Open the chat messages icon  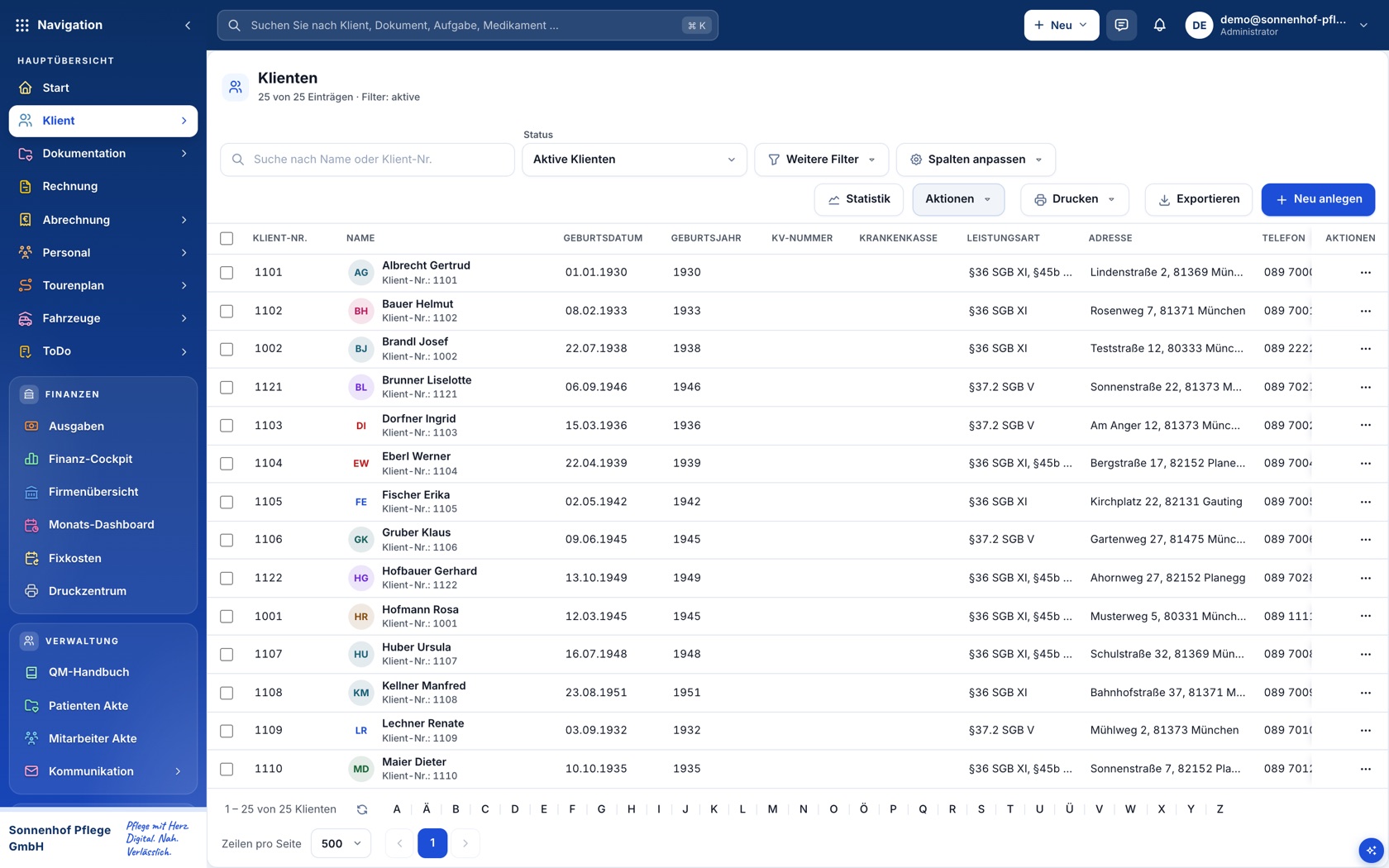(1121, 25)
